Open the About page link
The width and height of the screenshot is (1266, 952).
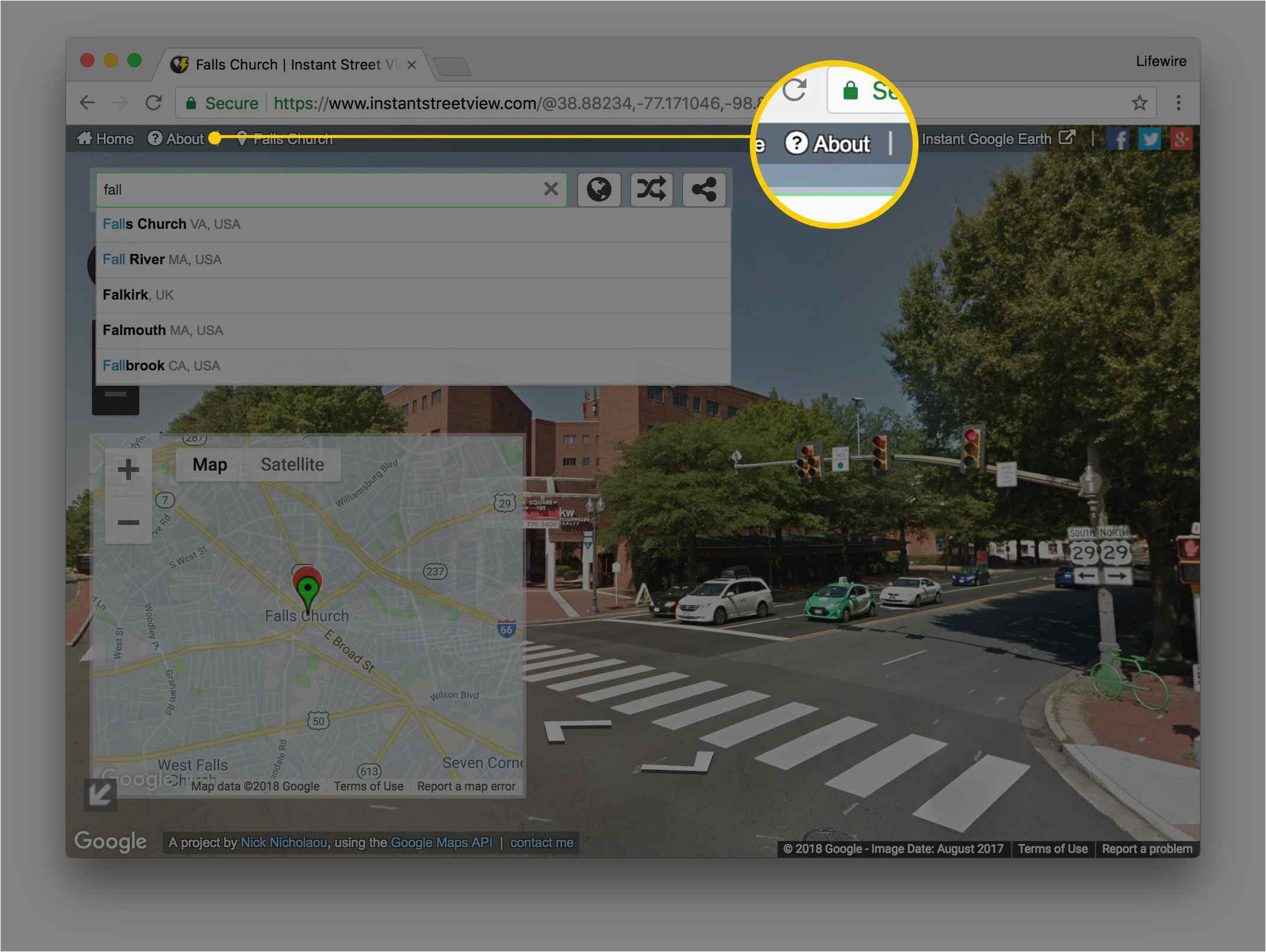pos(176,139)
